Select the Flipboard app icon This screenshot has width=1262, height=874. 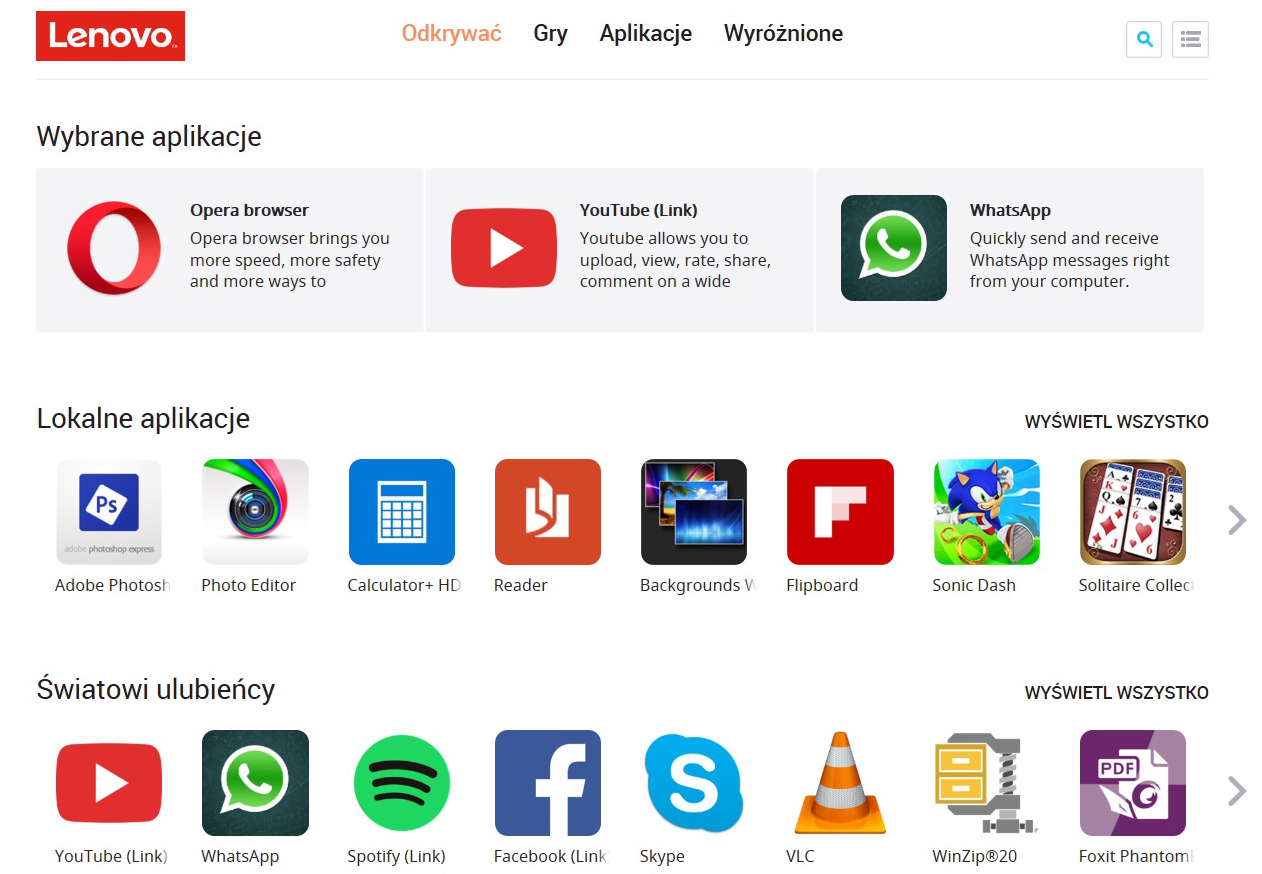pyautogui.click(x=840, y=512)
